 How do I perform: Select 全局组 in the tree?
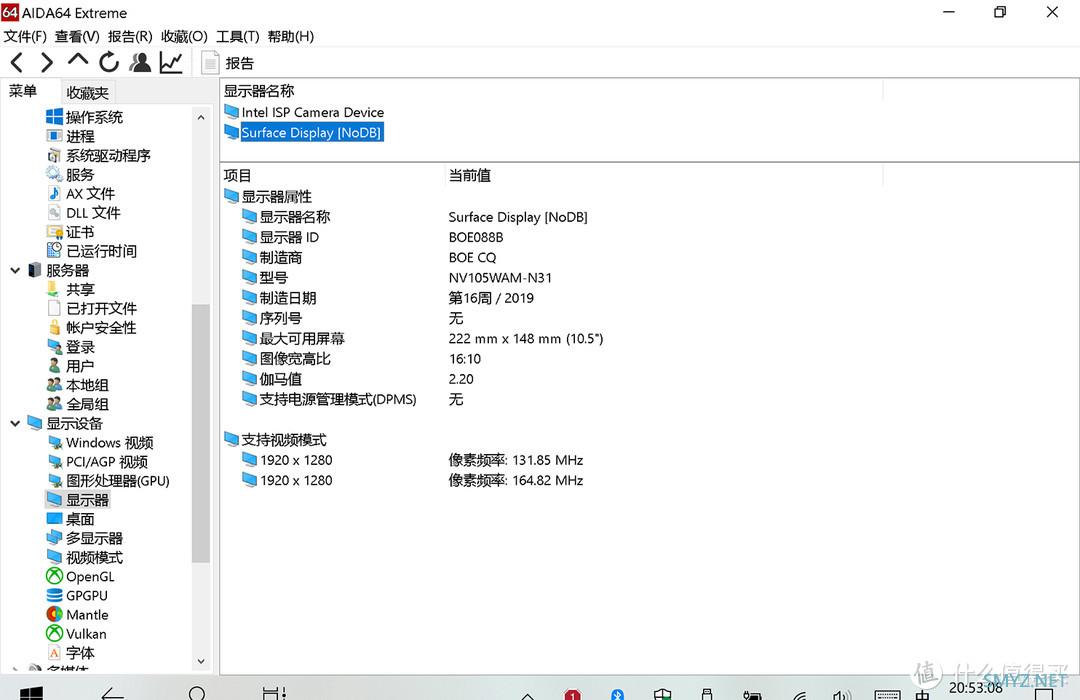click(78, 404)
